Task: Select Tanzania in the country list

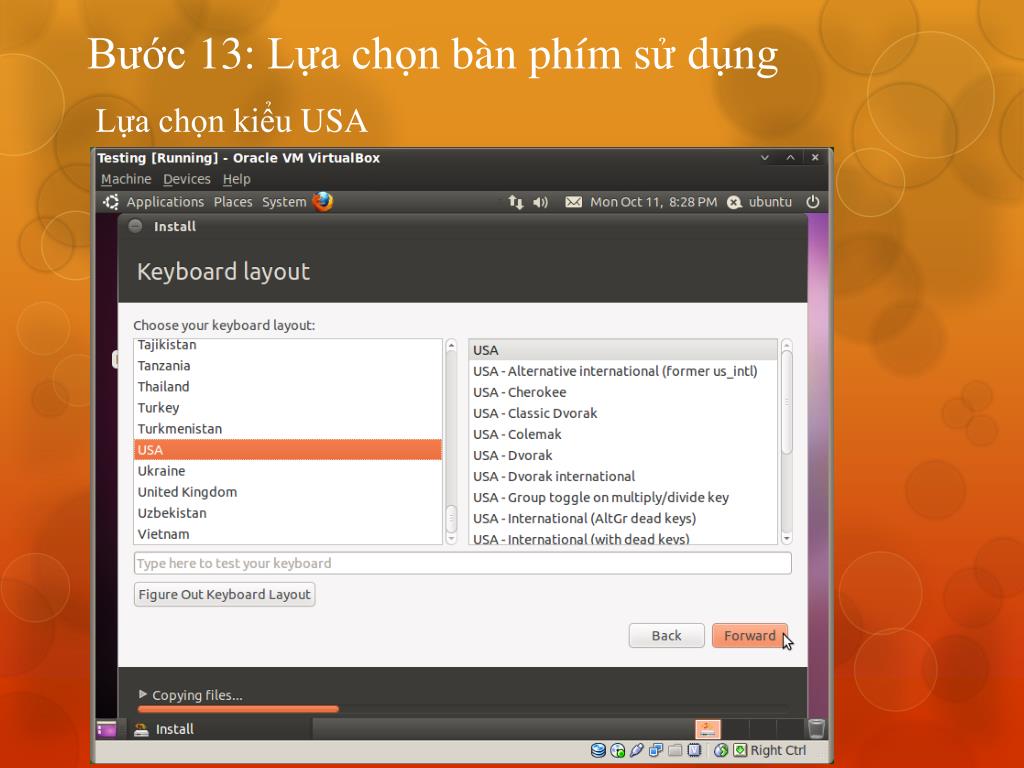Action: [x=288, y=366]
